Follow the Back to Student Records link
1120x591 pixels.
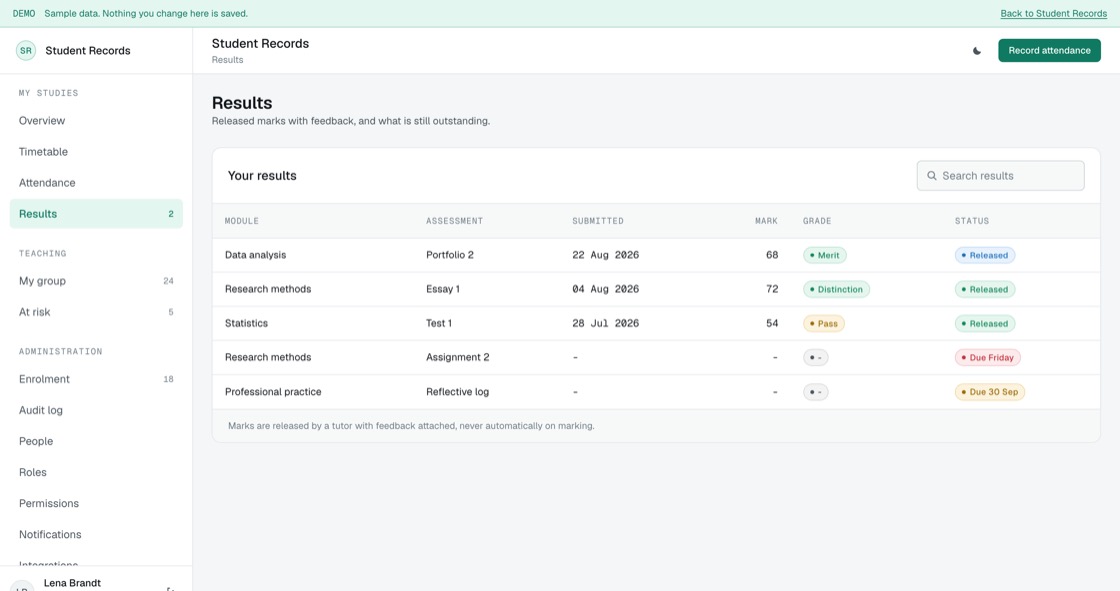[x=1053, y=14]
